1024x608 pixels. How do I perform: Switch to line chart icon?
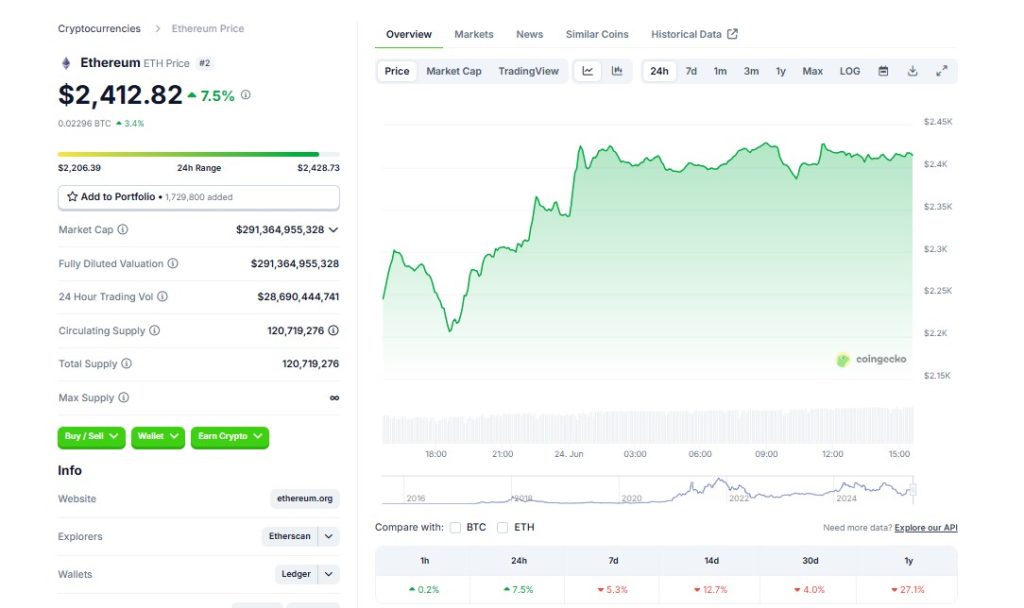(588, 71)
